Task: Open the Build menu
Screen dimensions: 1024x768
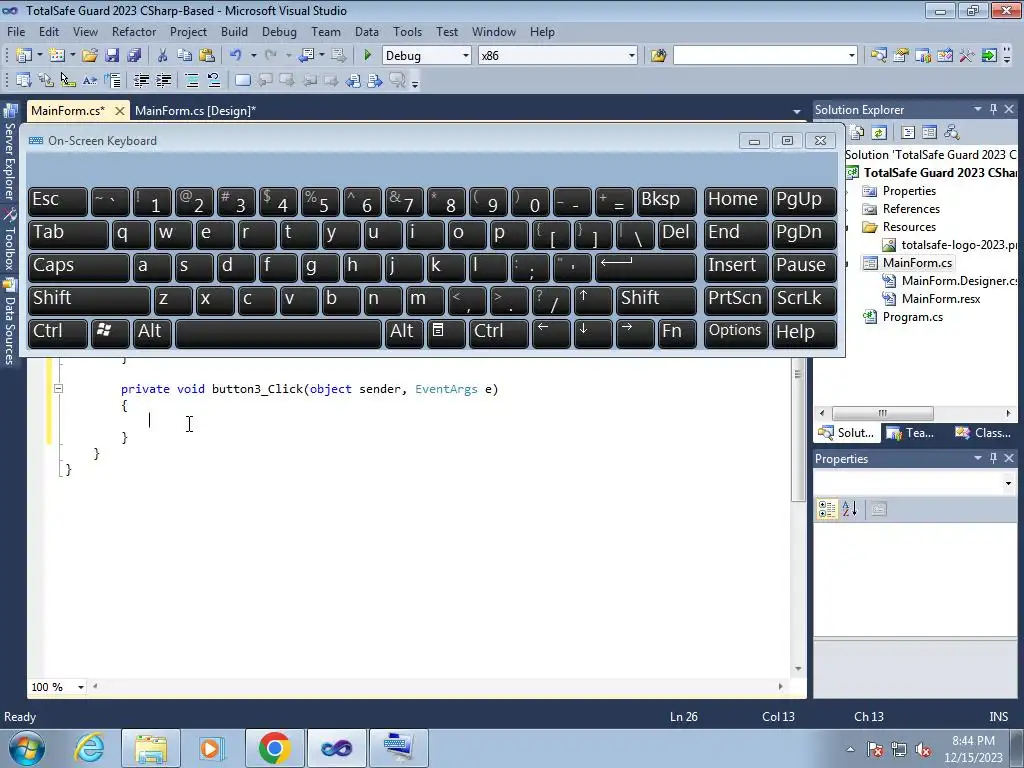Action: pos(234,31)
